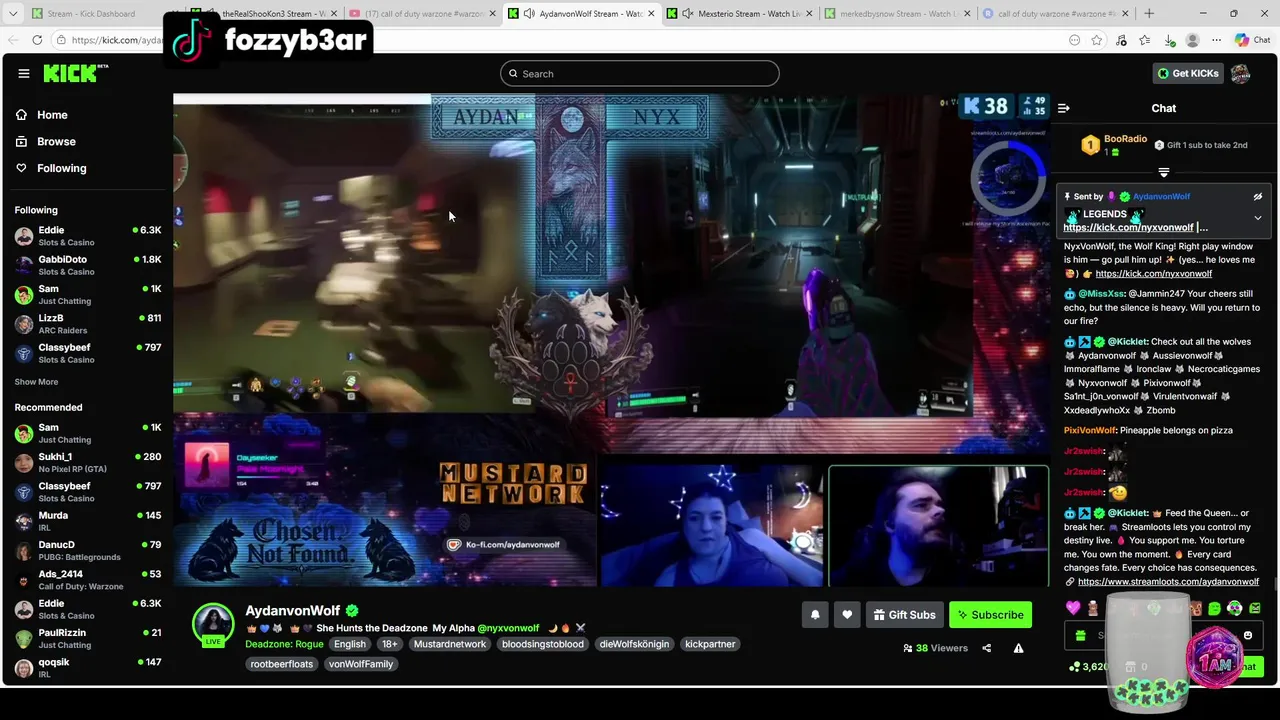Click @nyxvonwolf mention in title
Image resolution: width=1280 pixels, height=720 pixels.
(508, 628)
